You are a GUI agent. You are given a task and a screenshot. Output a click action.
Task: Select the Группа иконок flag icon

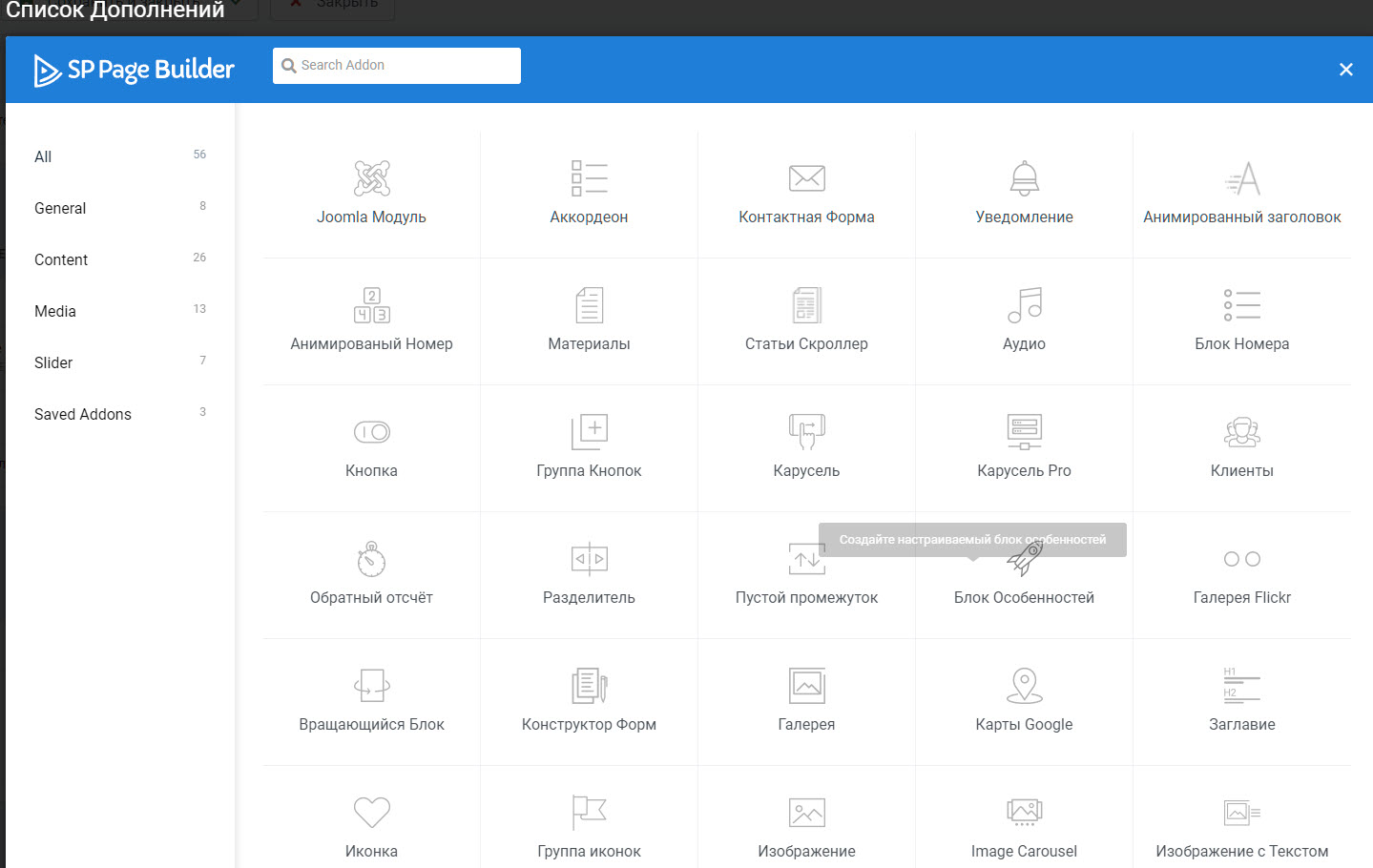[x=589, y=812]
